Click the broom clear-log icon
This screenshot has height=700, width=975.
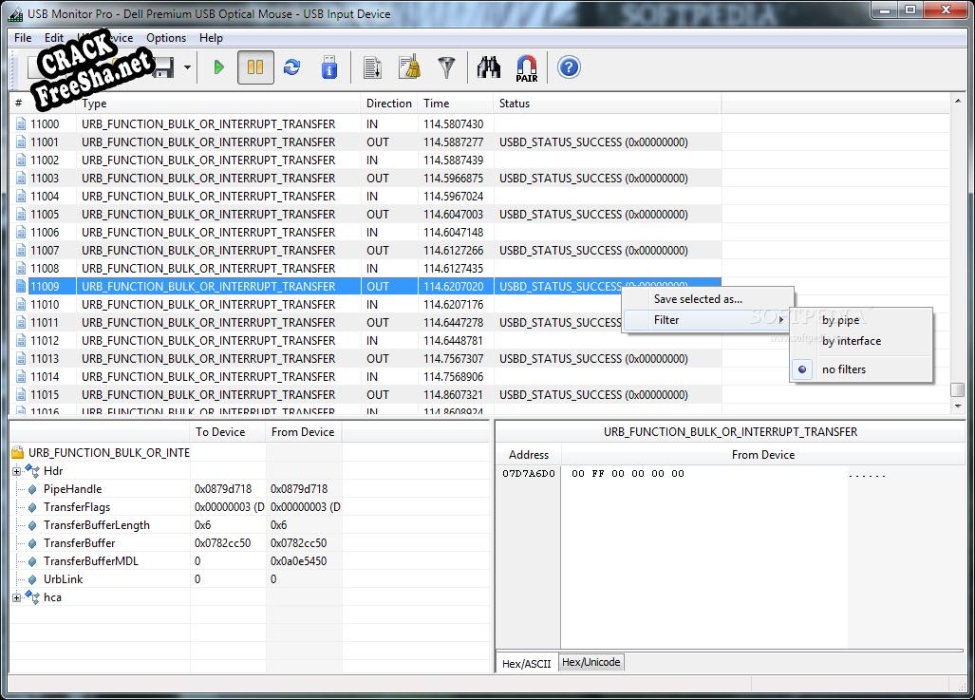(409, 68)
